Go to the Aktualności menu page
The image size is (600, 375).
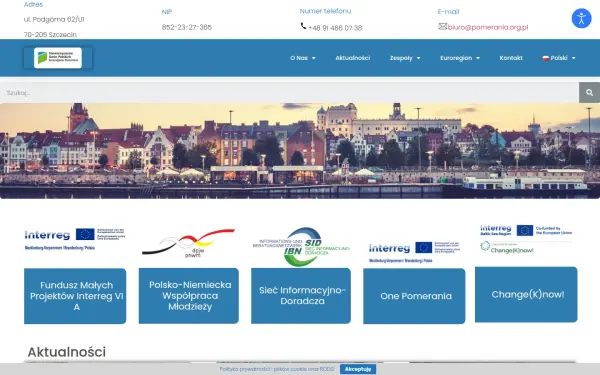[352, 58]
